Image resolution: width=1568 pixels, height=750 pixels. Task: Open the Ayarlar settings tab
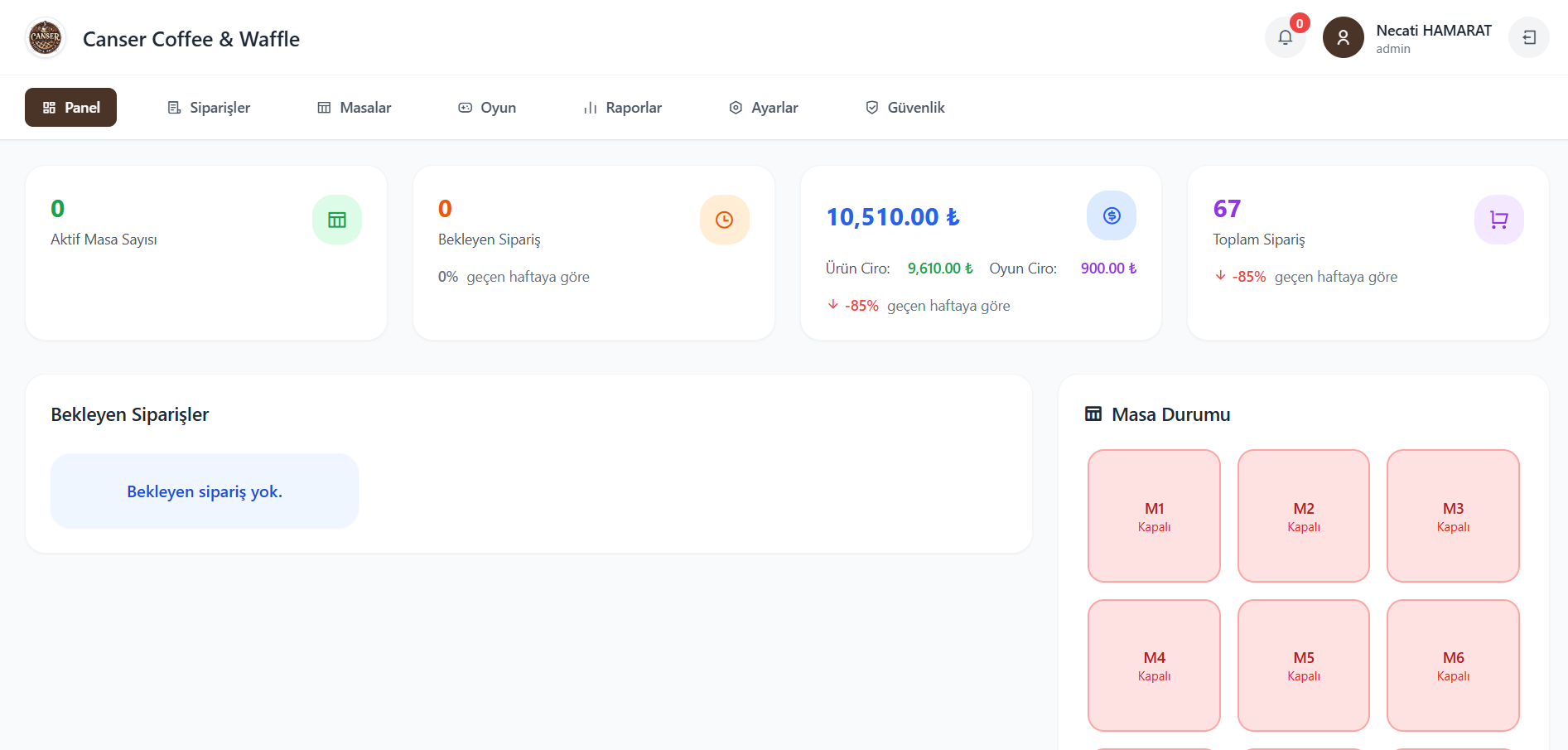pos(764,108)
